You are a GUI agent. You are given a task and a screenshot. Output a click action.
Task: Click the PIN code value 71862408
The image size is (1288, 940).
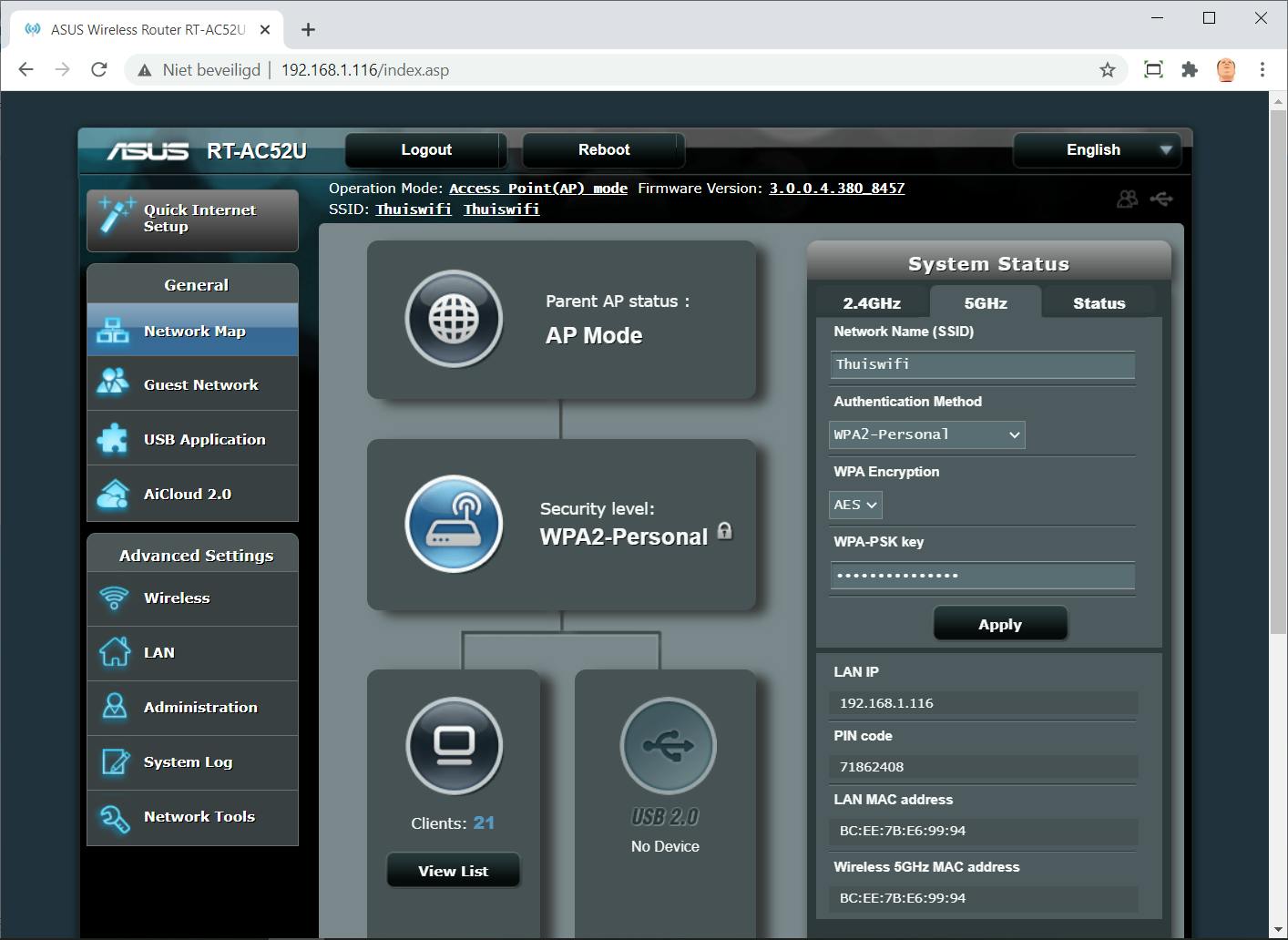(872, 767)
